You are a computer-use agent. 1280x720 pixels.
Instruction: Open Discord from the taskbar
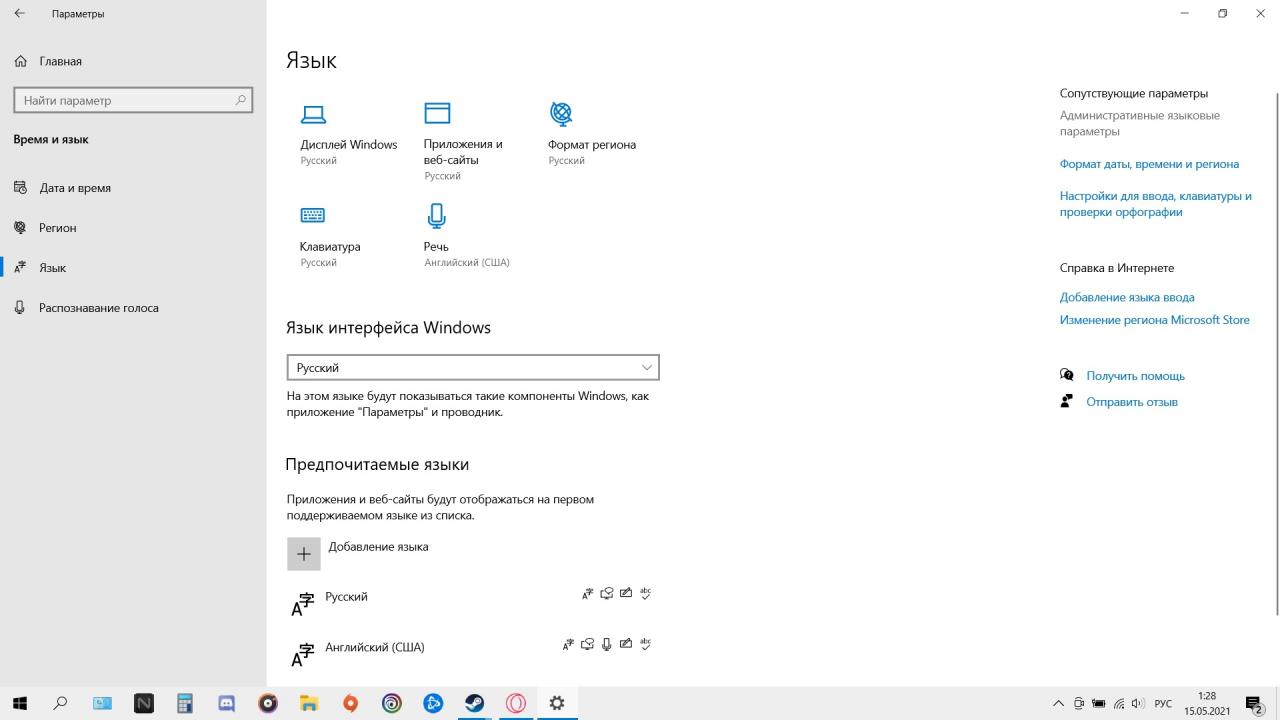pyautogui.click(x=226, y=703)
